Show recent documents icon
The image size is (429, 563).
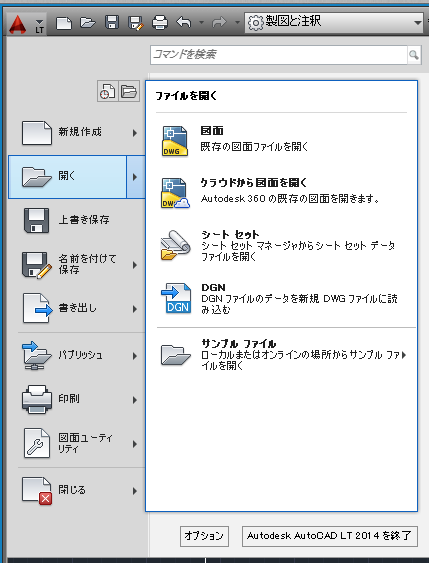[x=107, y=91]
